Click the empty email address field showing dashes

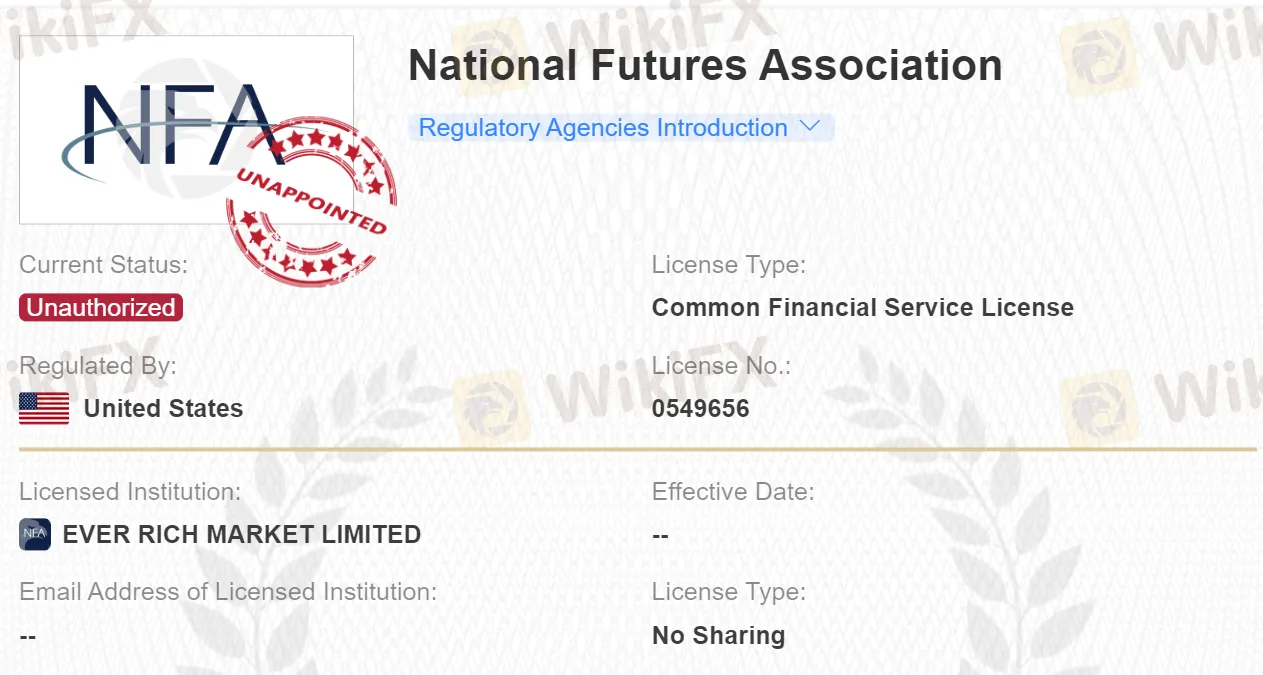tap(27, 635)
